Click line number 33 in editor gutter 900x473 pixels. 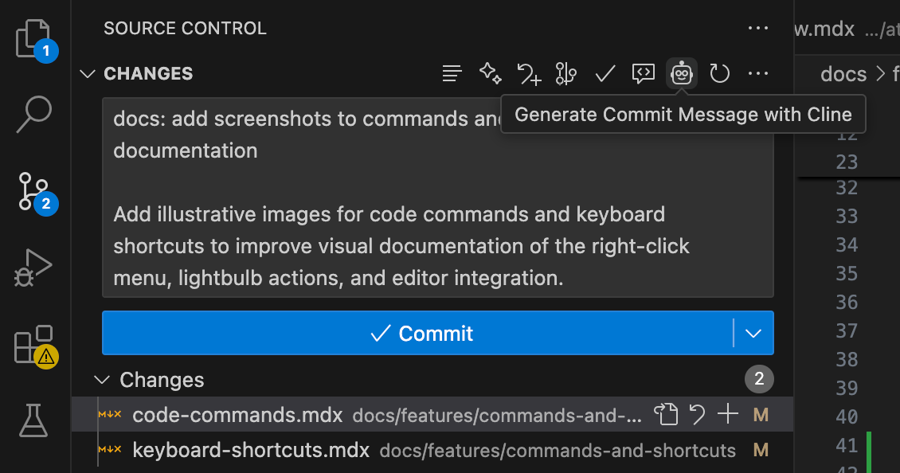tap(847, 216)
